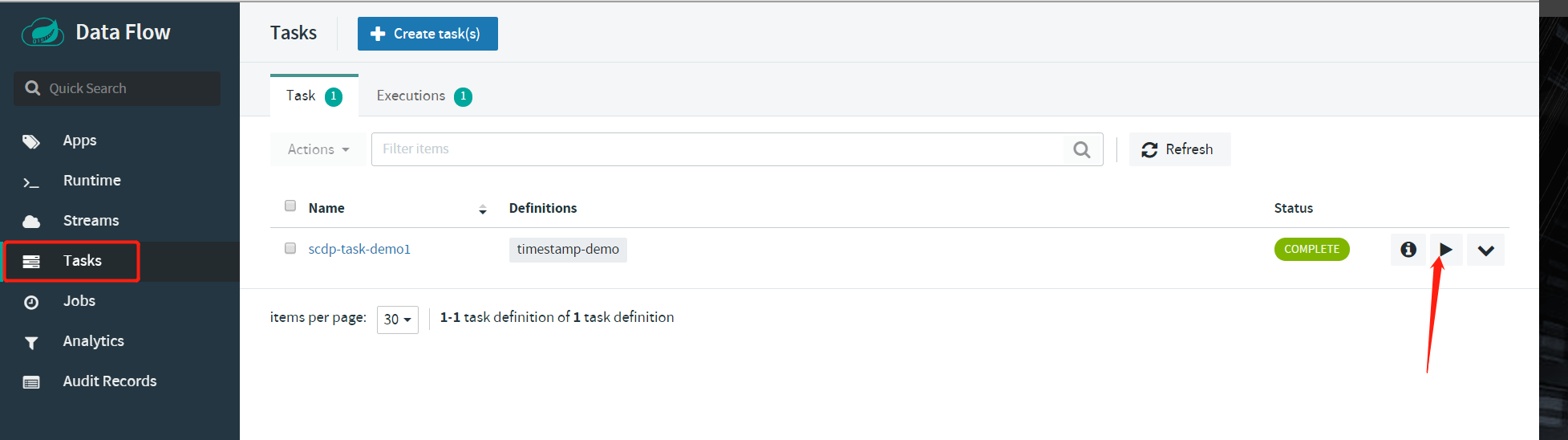Open the scdp-task-demo1 task link
Screen dimensions: 1568x440
(x=359, y=249)
